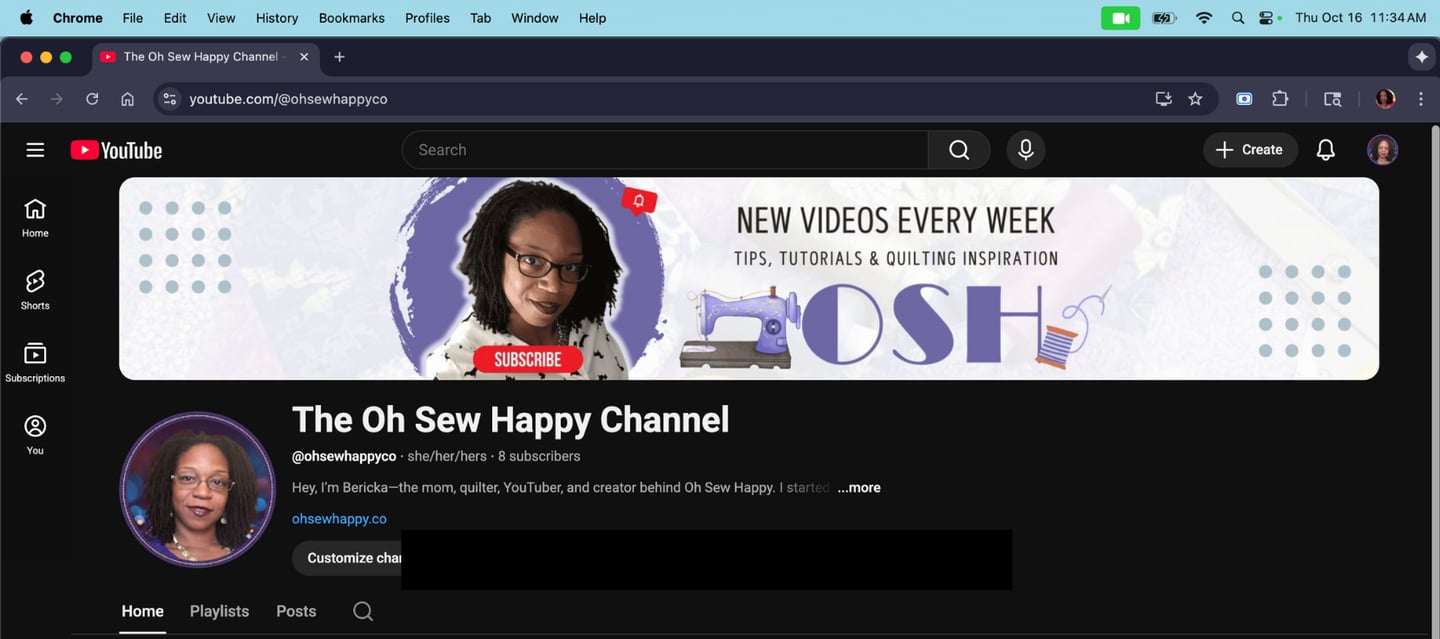
Task: Go back in Chrome
Action: (x=22, y=99)
